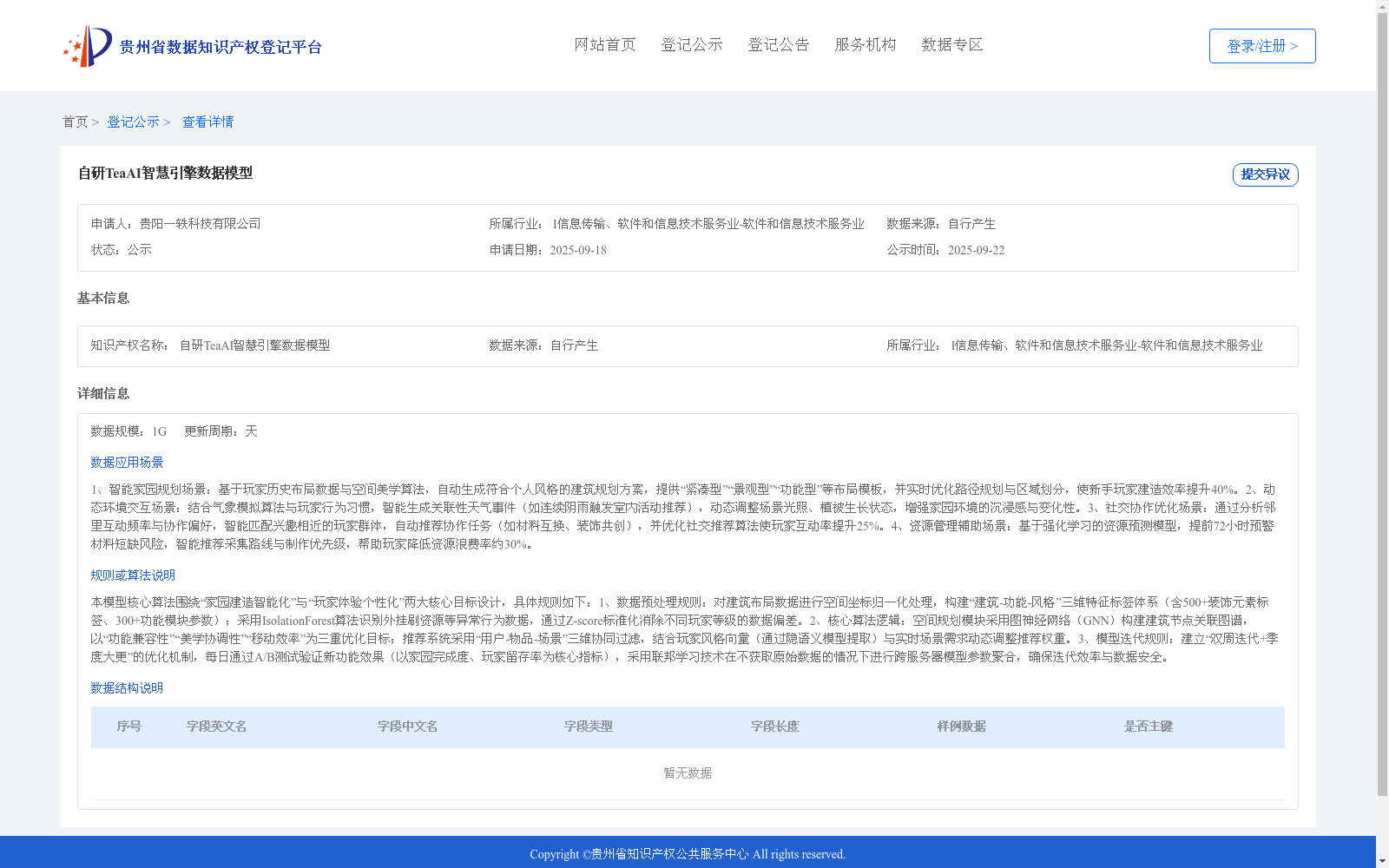The image size is (1389, 868).
Task: Click the 数据来源：自行产生 in 基本信息 box
Action: [543, 345]
